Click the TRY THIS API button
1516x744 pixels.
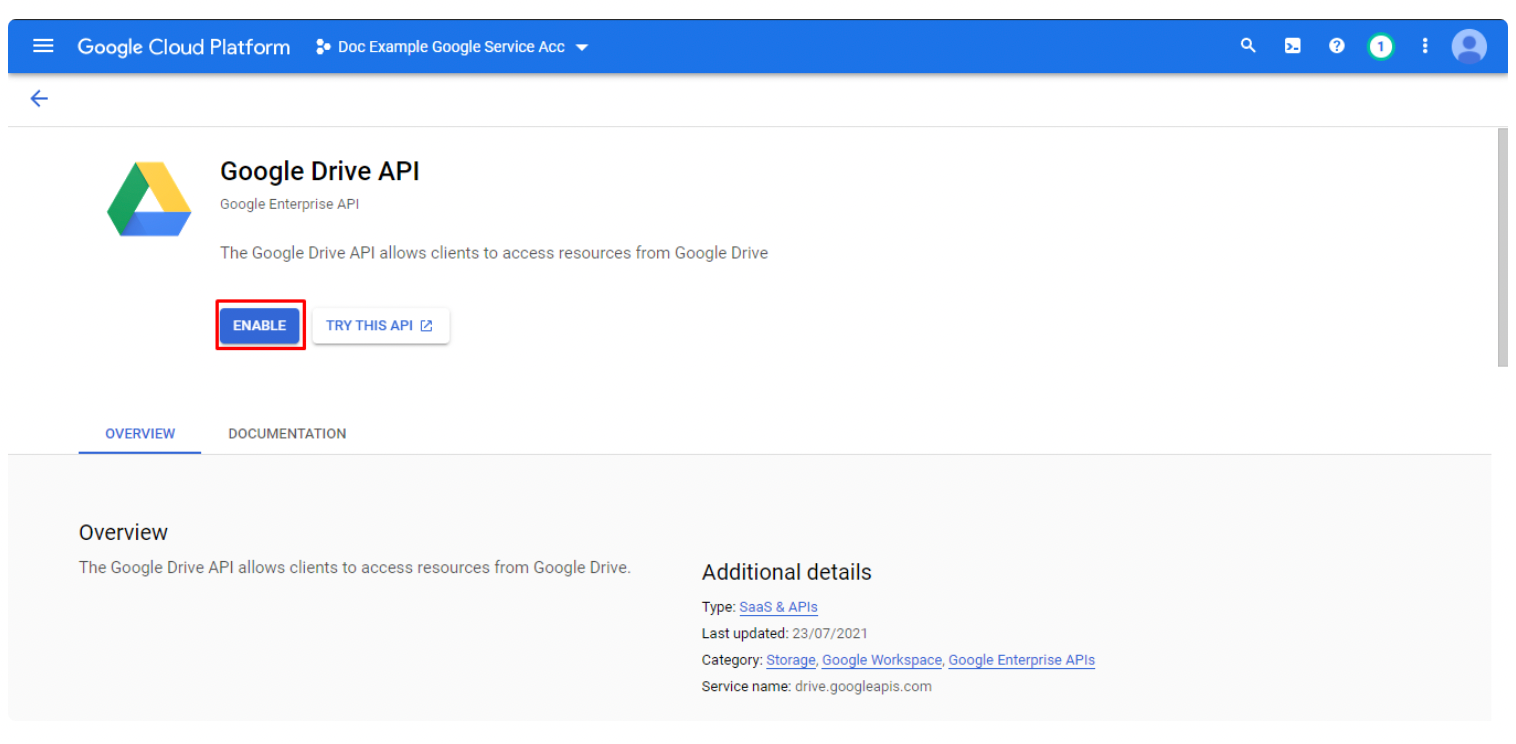tap(381, 325)
